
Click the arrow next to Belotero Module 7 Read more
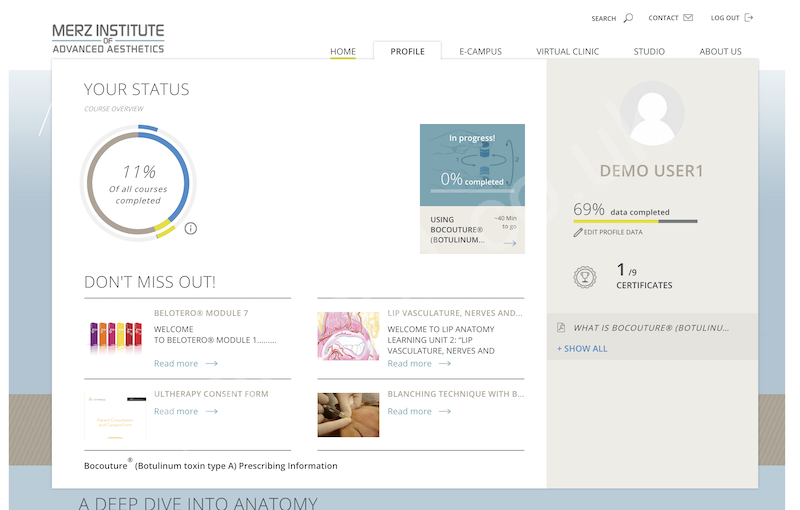coord(212,364)
